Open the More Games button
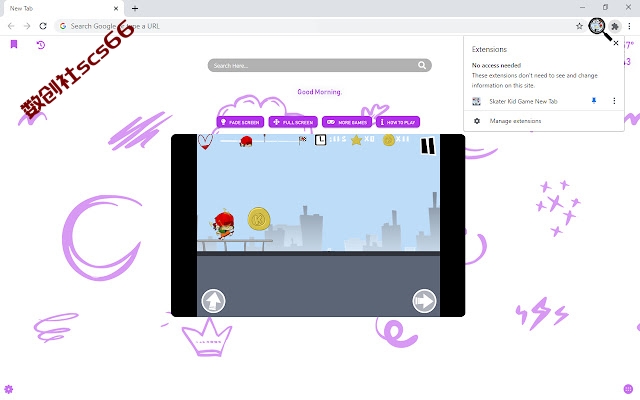This screenshot has height=400, width=640. pos(347,122)
